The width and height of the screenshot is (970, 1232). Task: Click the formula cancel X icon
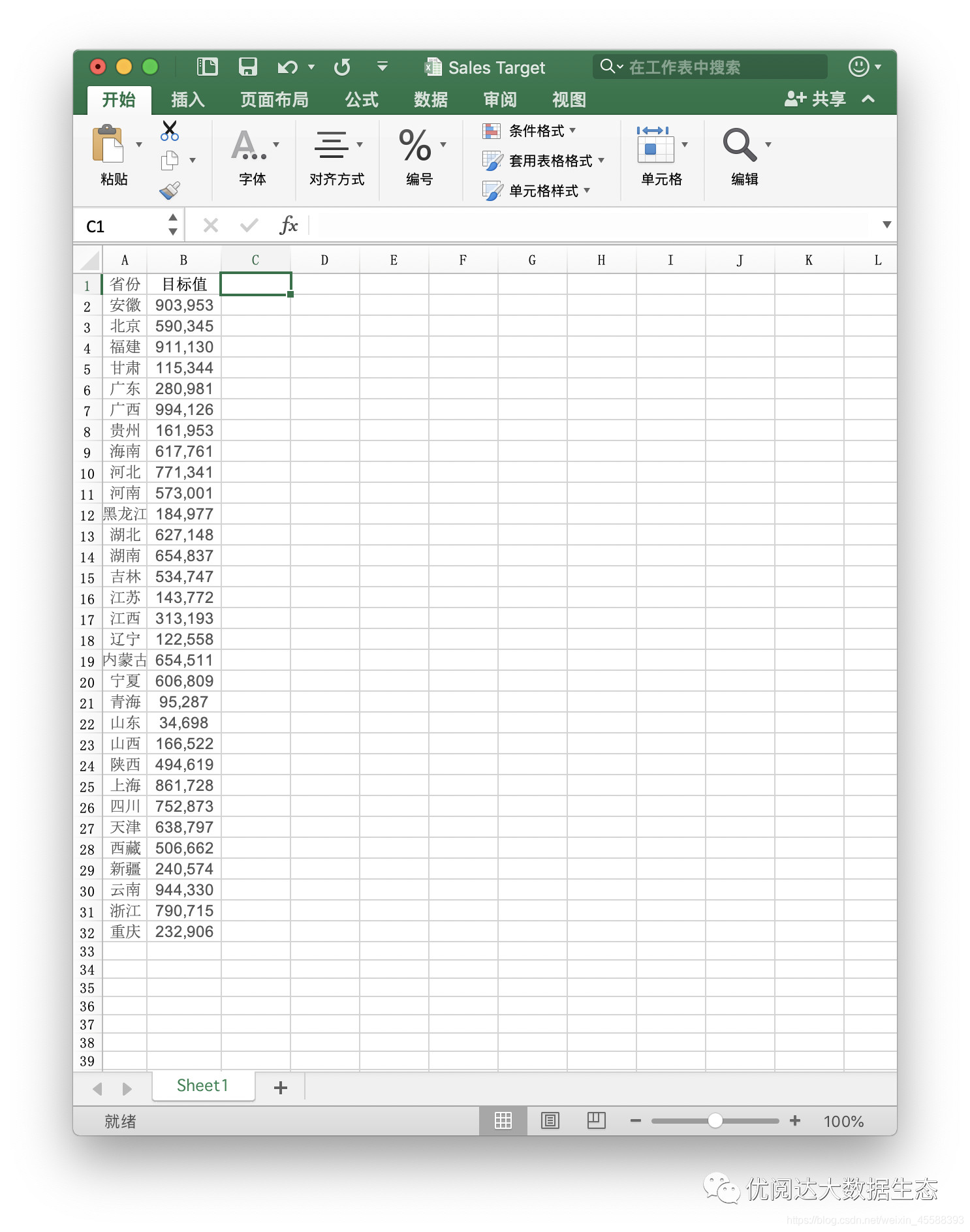tap(211, 226)
